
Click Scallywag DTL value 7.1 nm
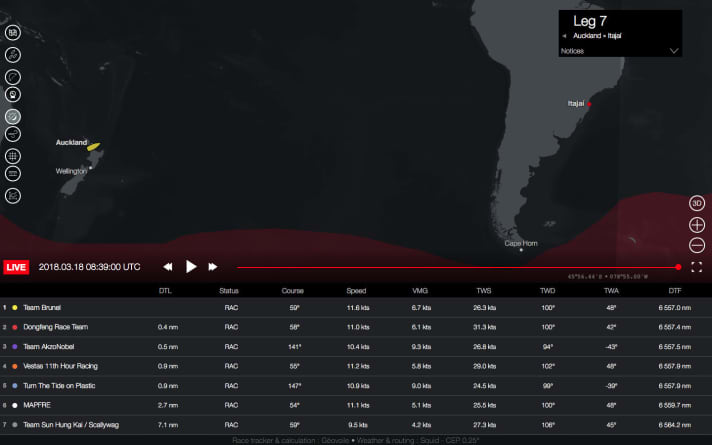tap(168, 425)
